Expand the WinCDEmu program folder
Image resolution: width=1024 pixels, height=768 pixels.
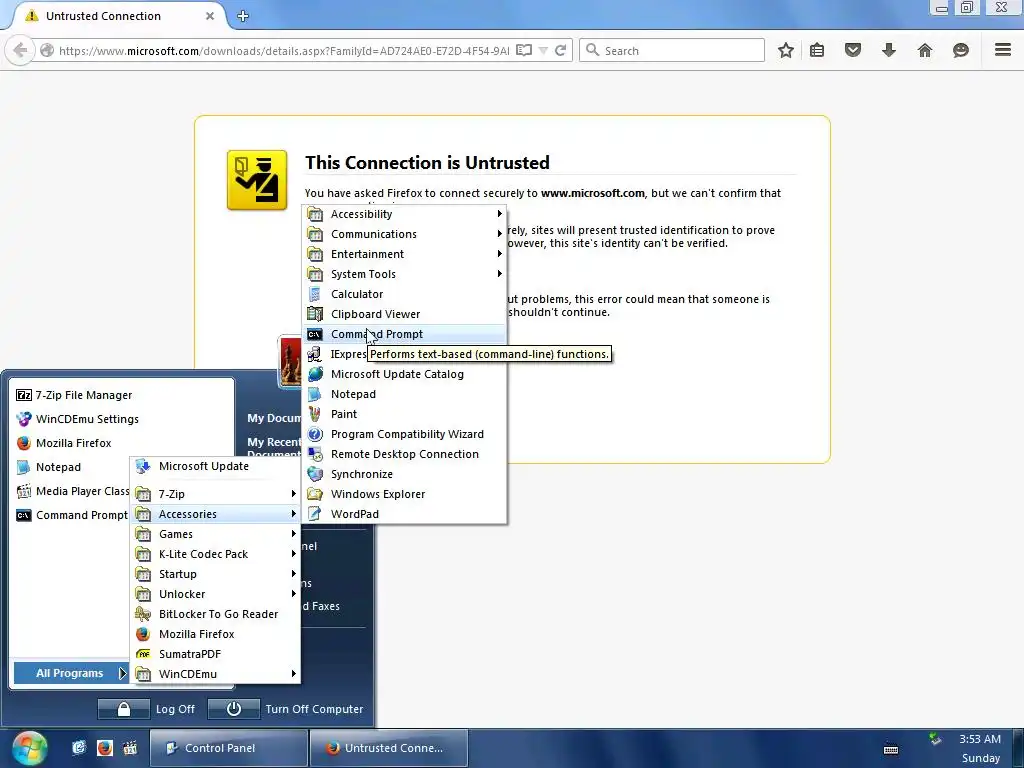pyautogui.click(x=216, y=674)
